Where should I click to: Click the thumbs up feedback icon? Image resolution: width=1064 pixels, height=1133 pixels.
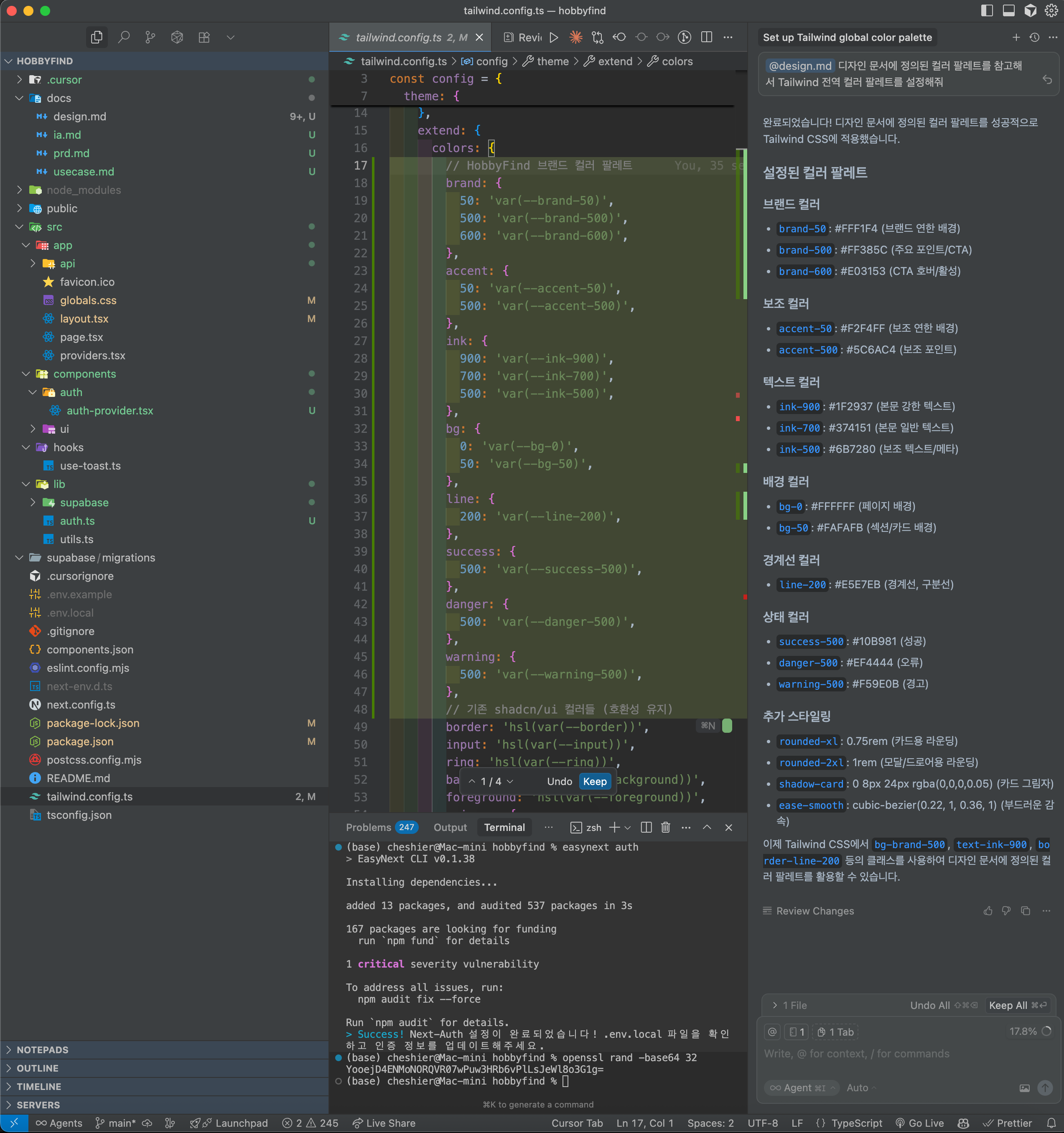click(988, 911)
